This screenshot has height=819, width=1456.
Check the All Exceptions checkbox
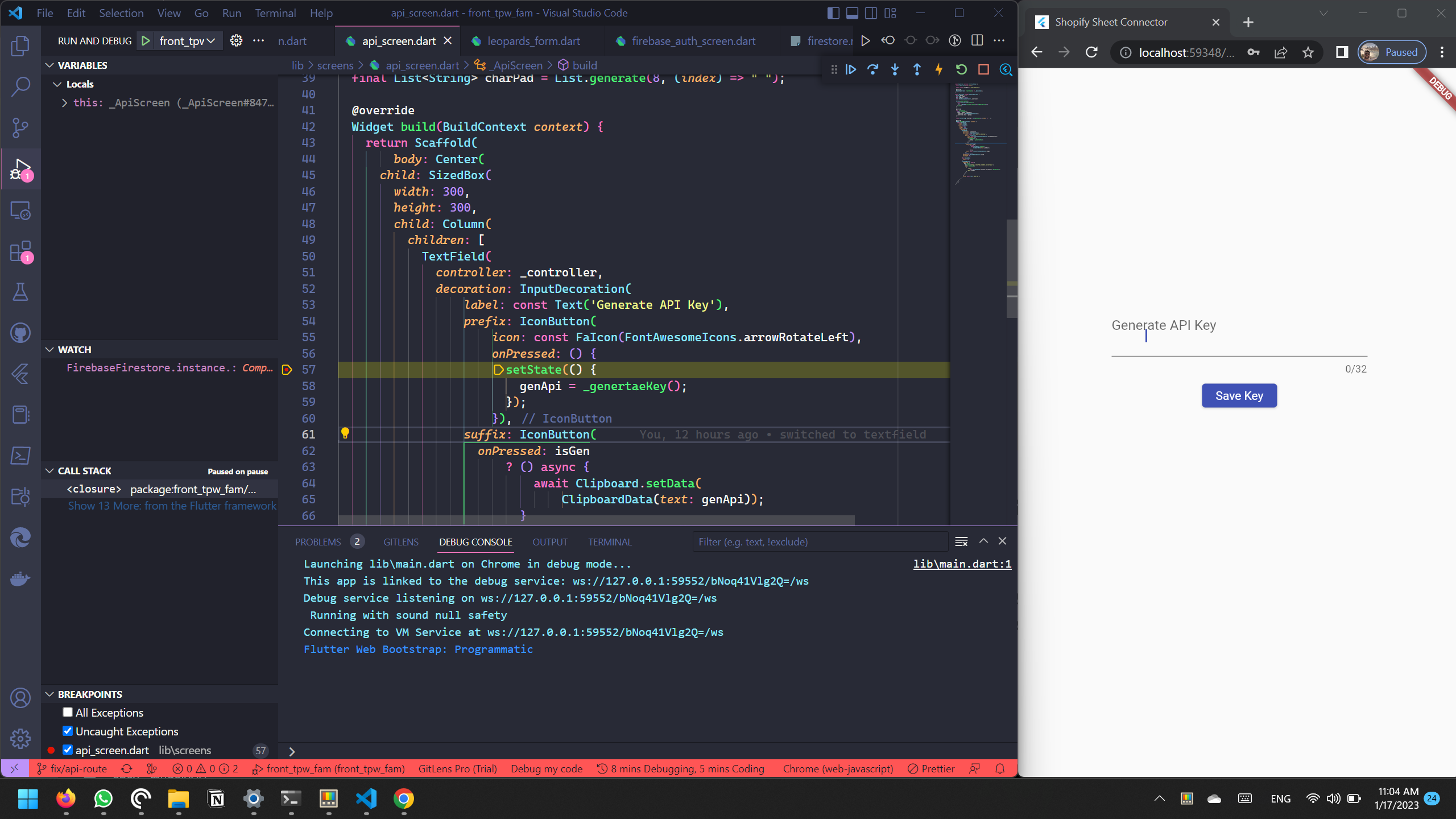(68, 712)
